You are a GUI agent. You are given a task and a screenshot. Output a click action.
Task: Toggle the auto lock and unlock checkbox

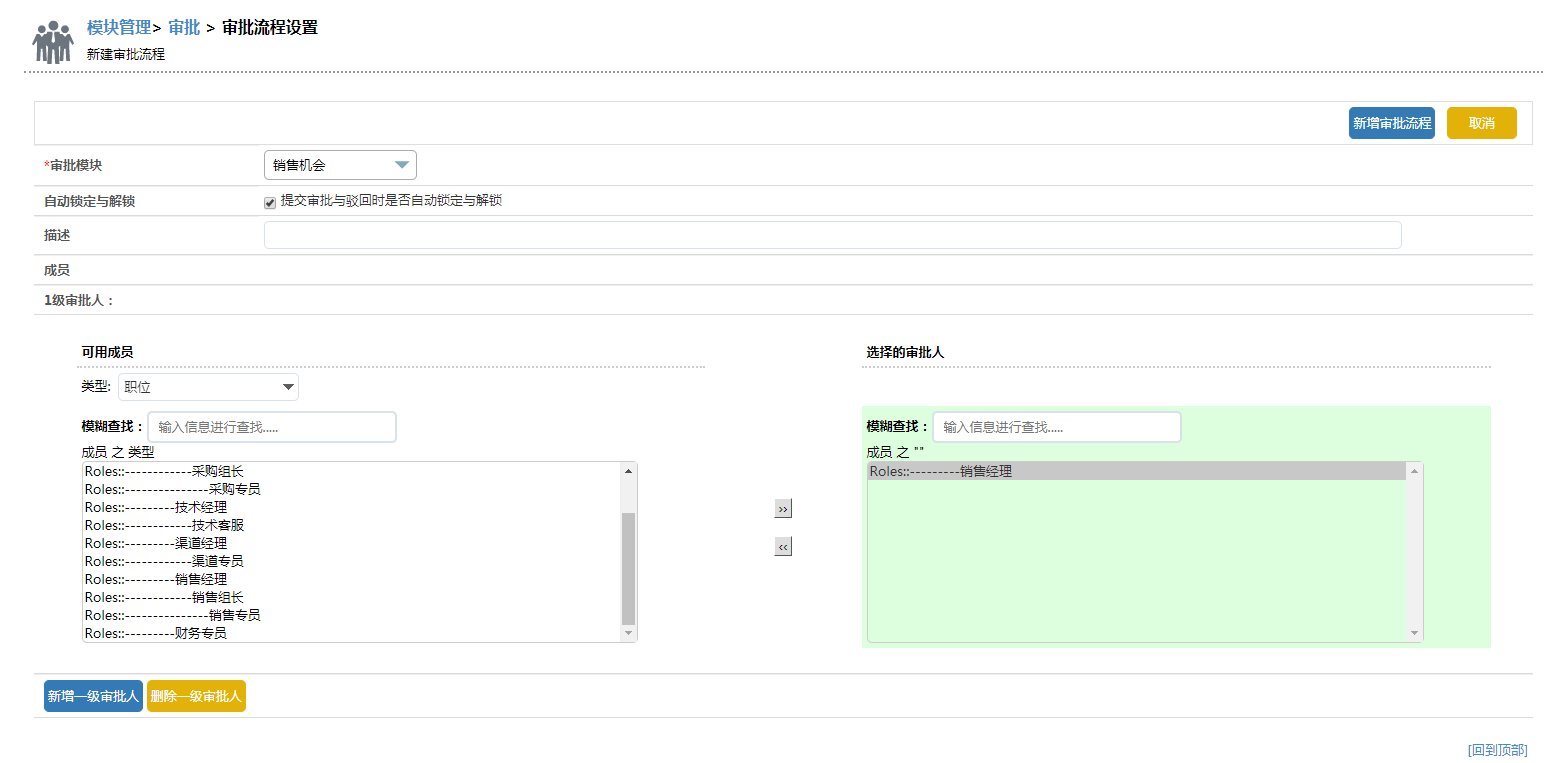[270, 203]
